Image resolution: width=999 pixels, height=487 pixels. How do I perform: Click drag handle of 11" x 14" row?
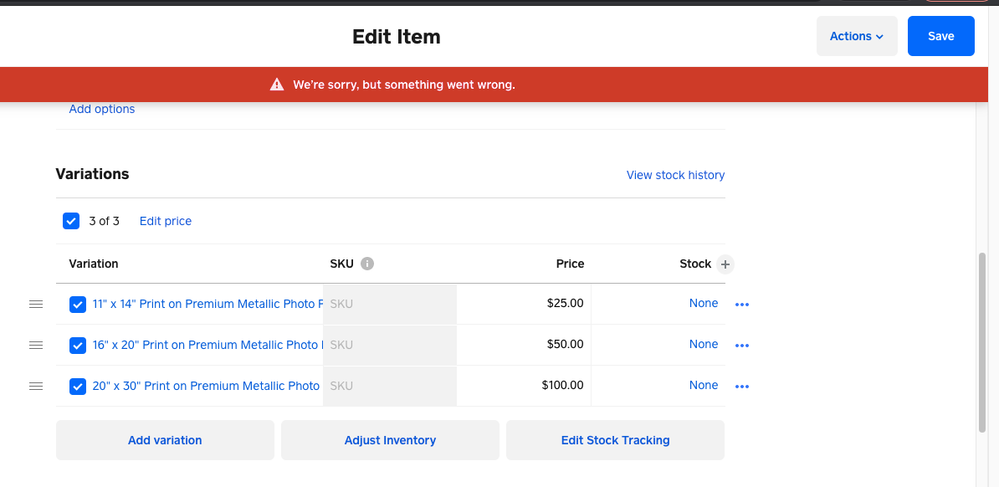pyautogui.click(x=36, y=304)
